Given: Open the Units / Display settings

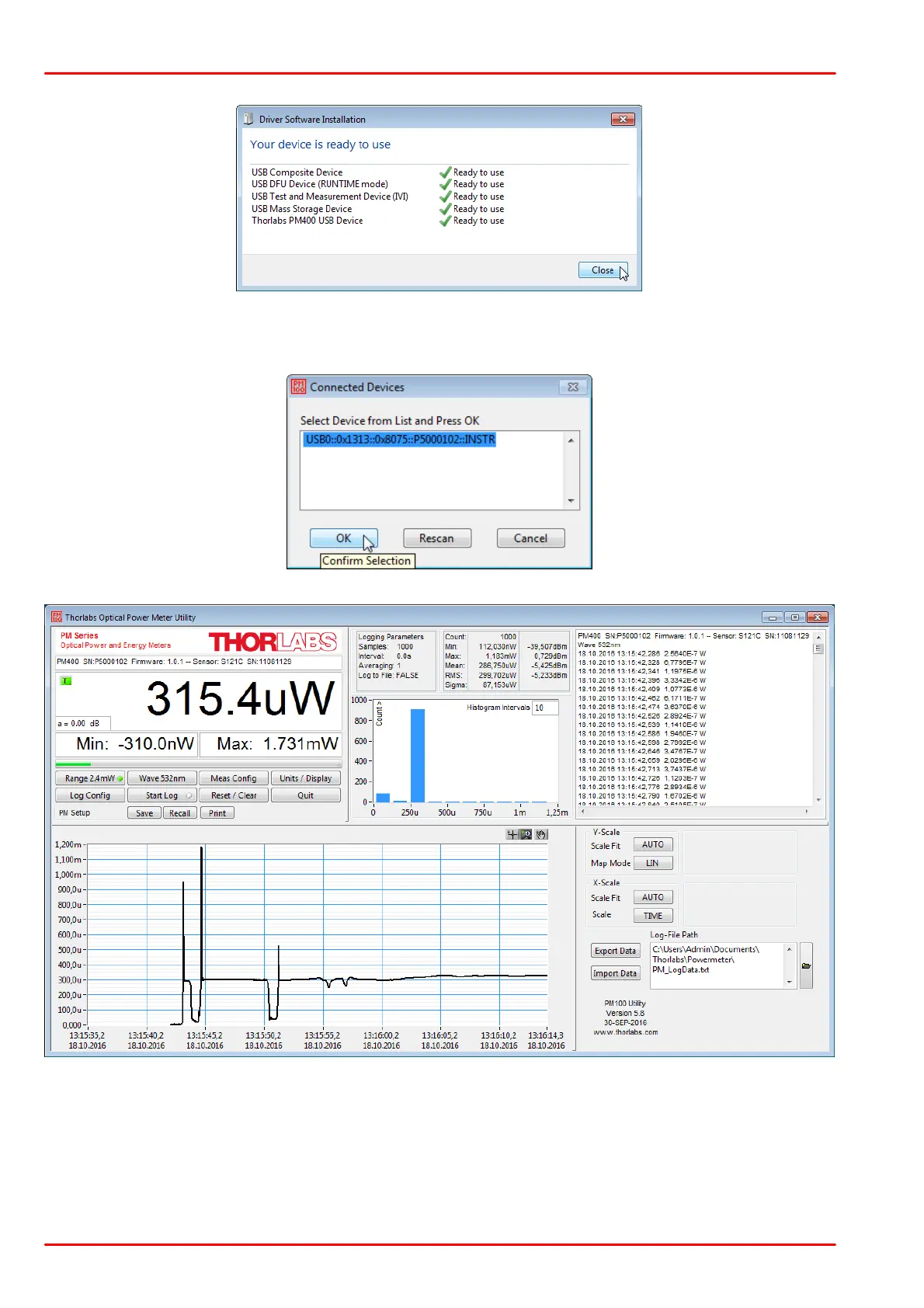Looking at the screenshot, I should pos(305,778).
